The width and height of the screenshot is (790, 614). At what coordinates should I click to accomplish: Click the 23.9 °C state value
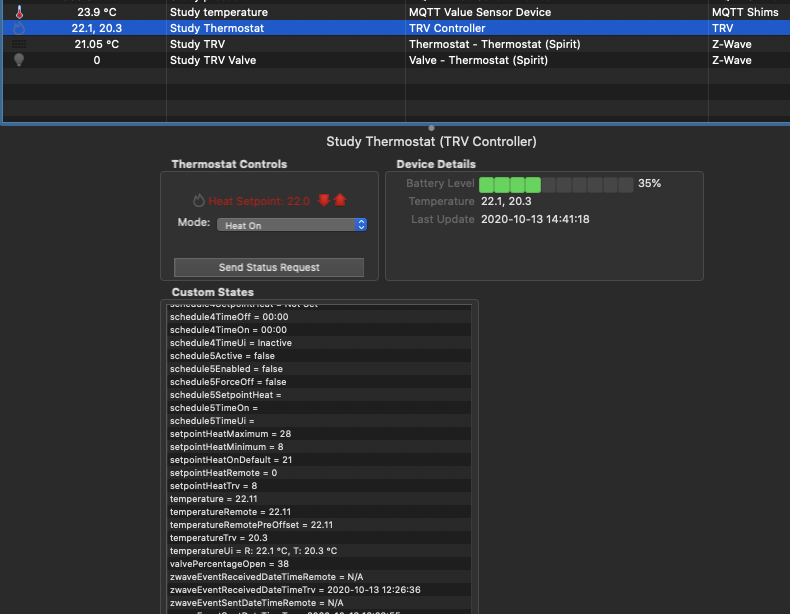click(x=97, y=12)
